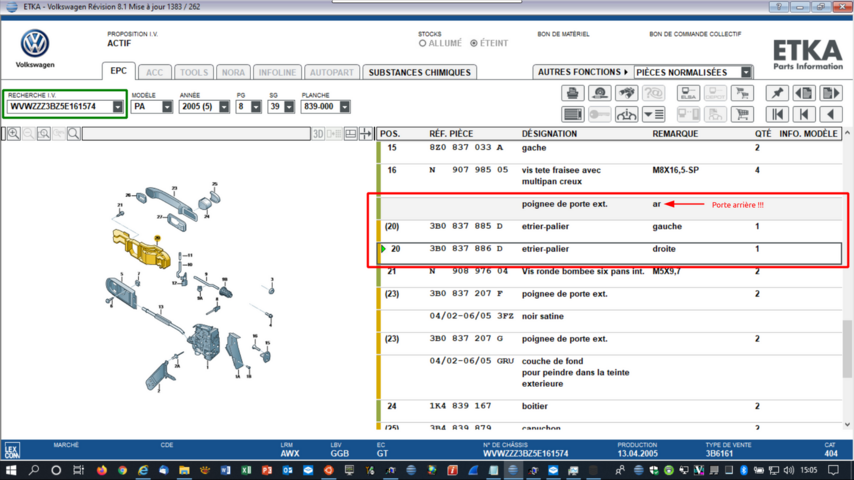Open notification center in system tray
The height and width of the screenshot is (480, 854).
833,470
